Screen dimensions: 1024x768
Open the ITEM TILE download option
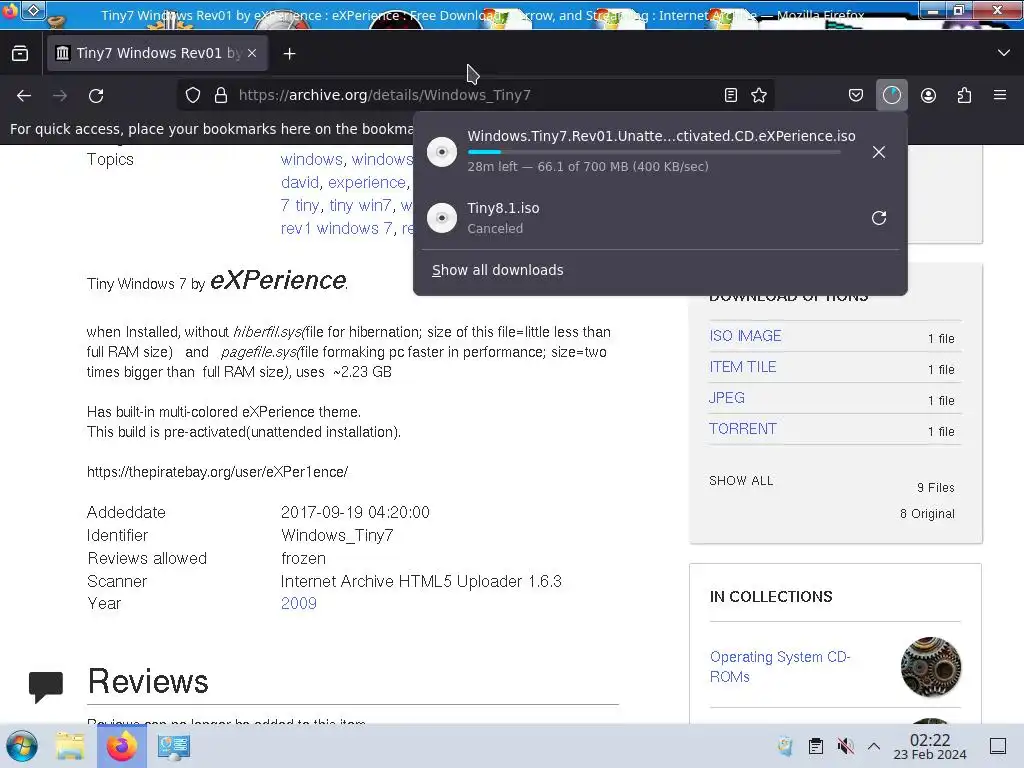tap(743, 367)
